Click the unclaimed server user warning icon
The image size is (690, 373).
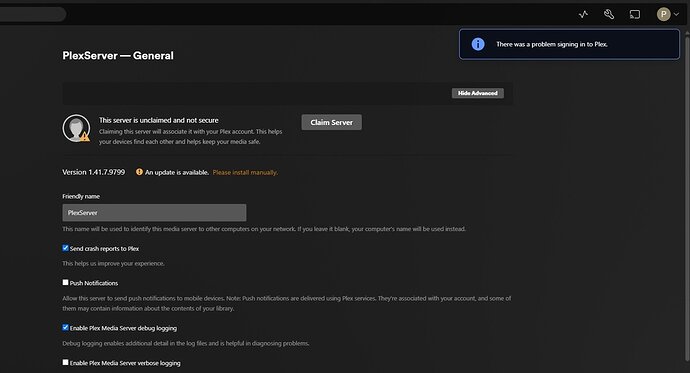[76, 128]
